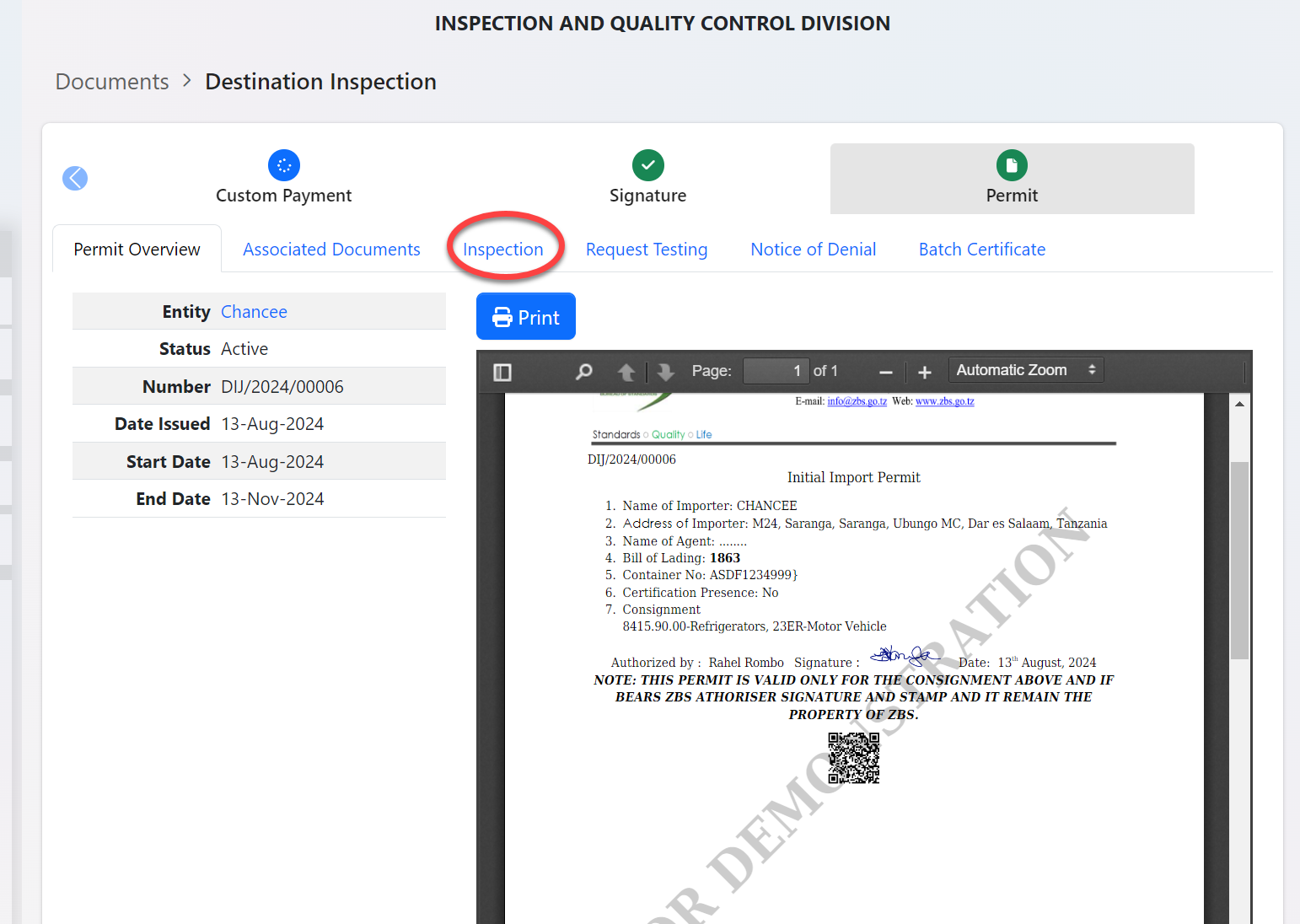Toggle the PDF viewer sidebar
Viewport: 1300px width, 924px height.
tap(502, 372)
